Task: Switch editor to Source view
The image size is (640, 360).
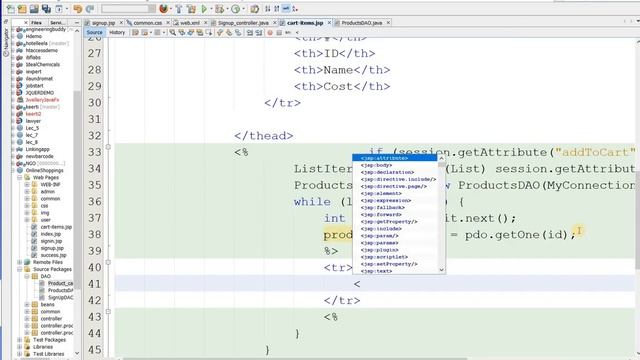Action: pyautogui.click(x=94, y=33)
